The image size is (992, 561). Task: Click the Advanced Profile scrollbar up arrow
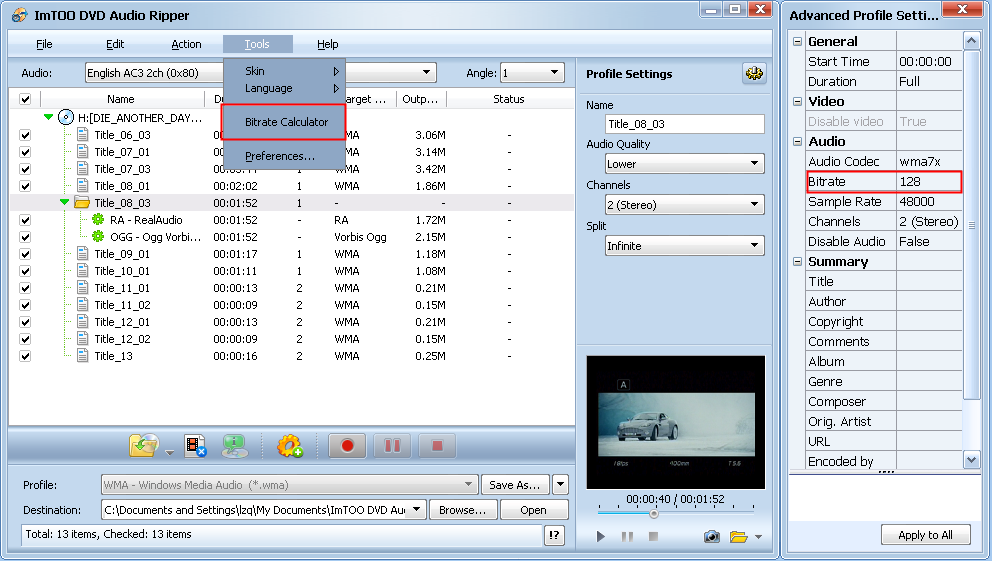972,41
